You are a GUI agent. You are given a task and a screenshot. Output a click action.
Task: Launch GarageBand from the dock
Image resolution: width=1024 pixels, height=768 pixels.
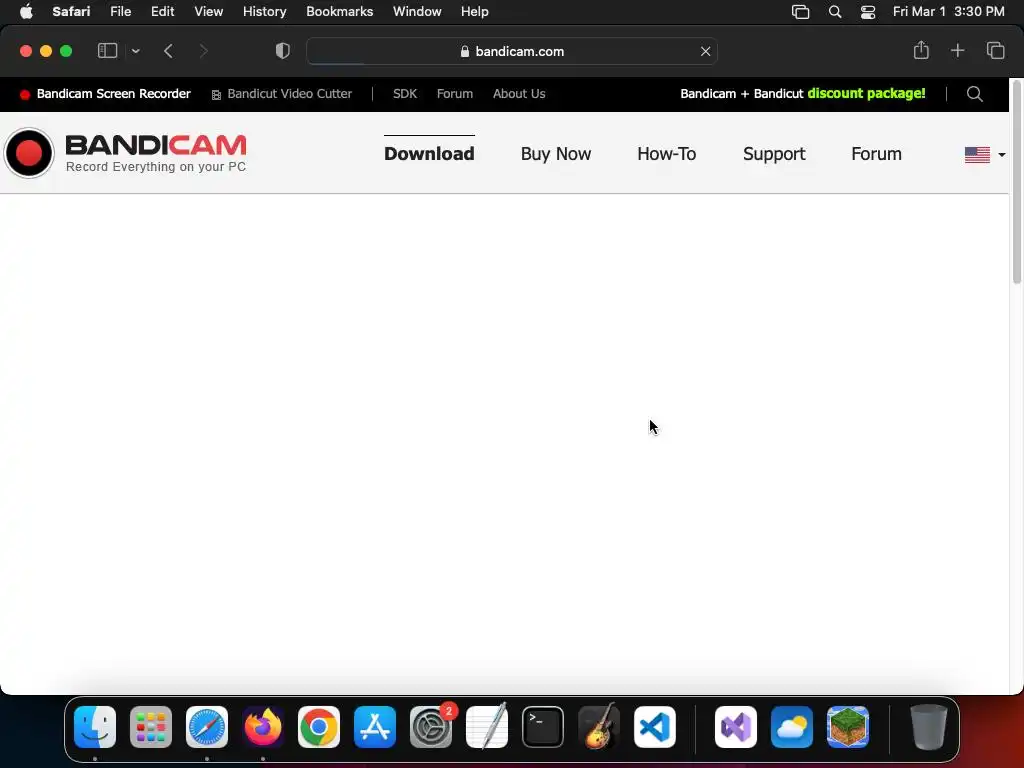[599, 726]
